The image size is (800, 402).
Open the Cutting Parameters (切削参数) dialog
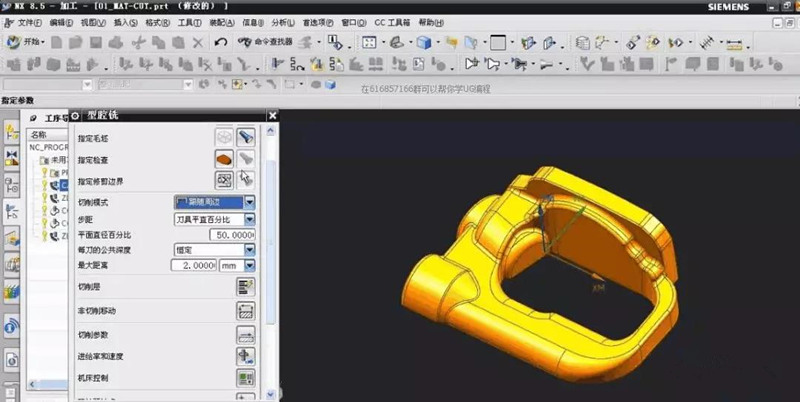[x=246, y=334]
